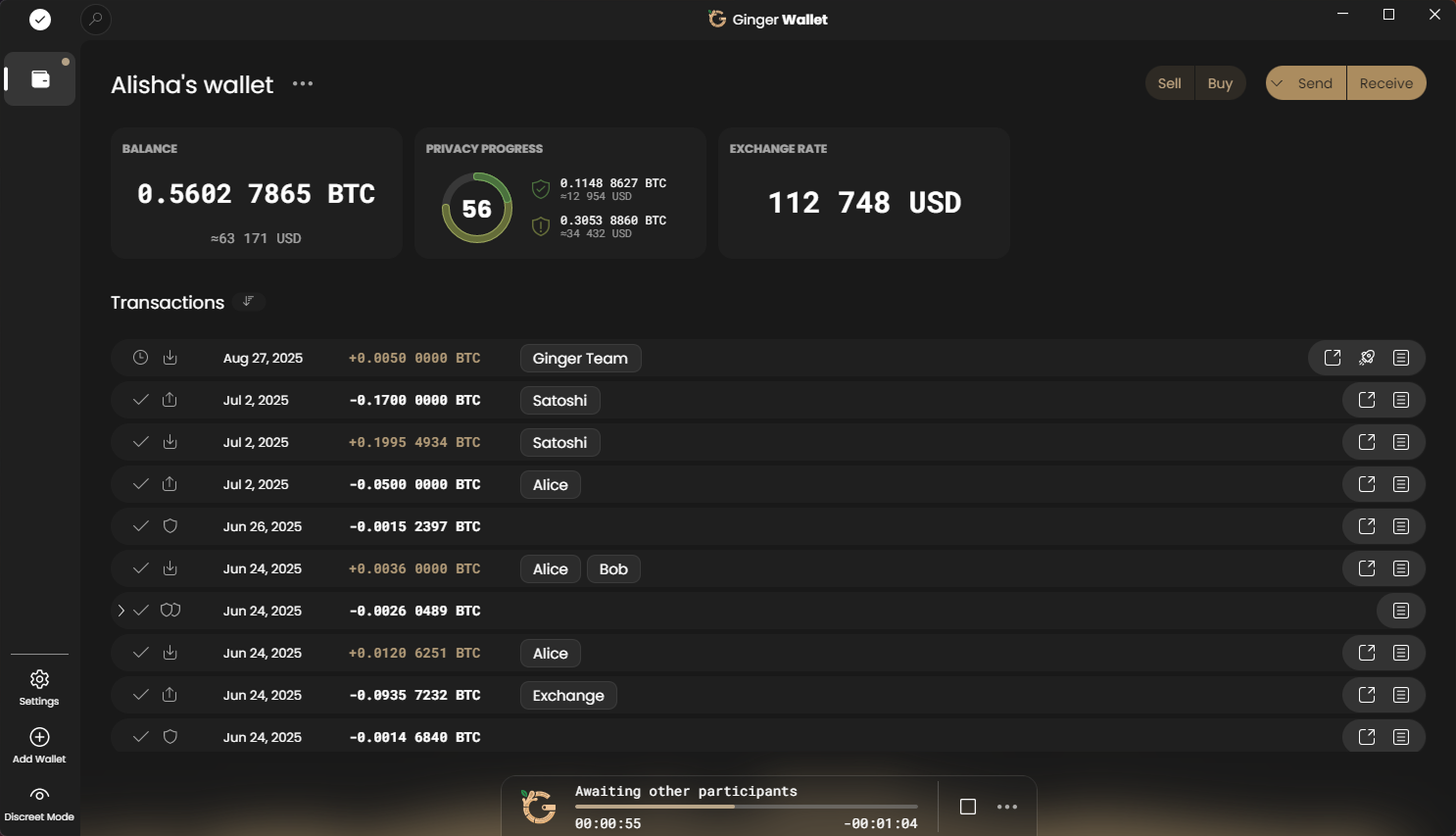Click the transactions sort icon

(x=249, y=302)
